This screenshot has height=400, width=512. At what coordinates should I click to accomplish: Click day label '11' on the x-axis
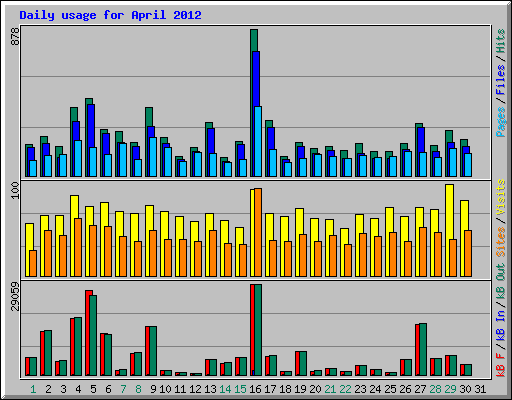180,389
